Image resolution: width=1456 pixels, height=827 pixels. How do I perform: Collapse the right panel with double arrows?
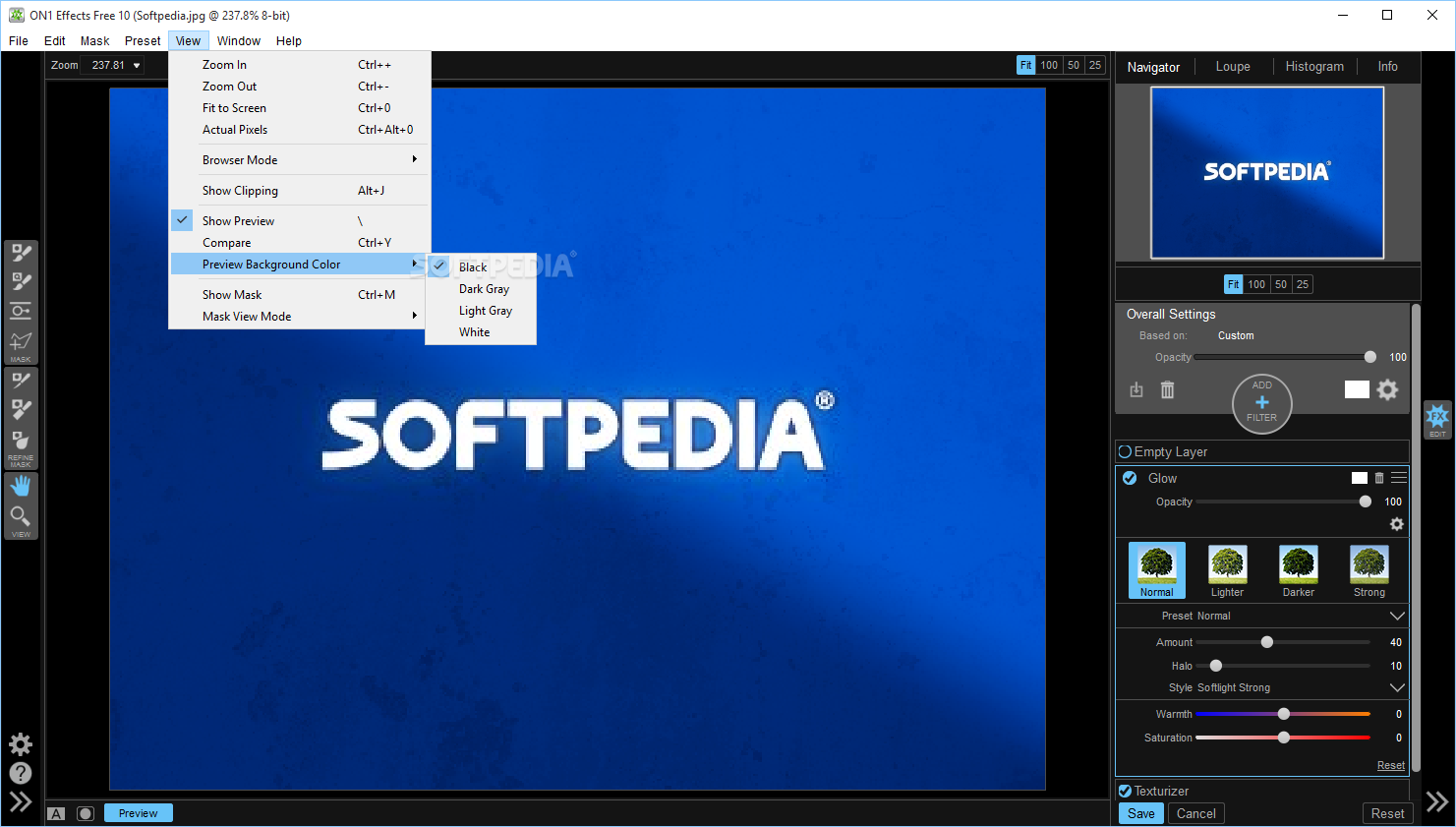(x=1437, y=801)
